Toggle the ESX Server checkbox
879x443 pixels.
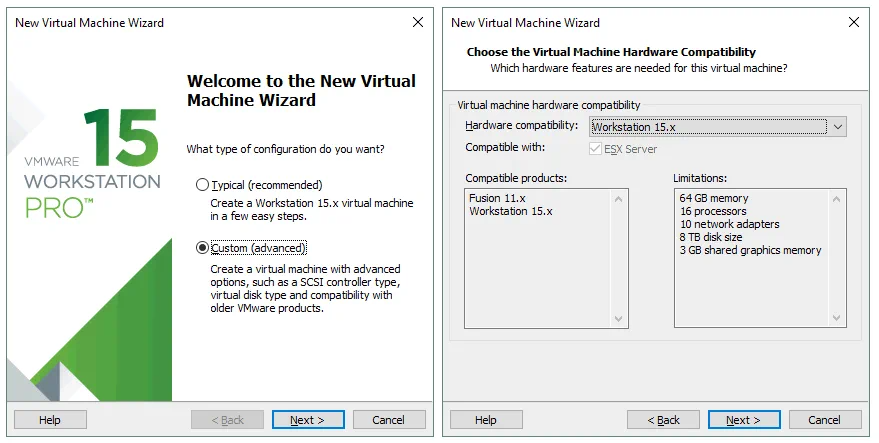(x=597, y=149)
